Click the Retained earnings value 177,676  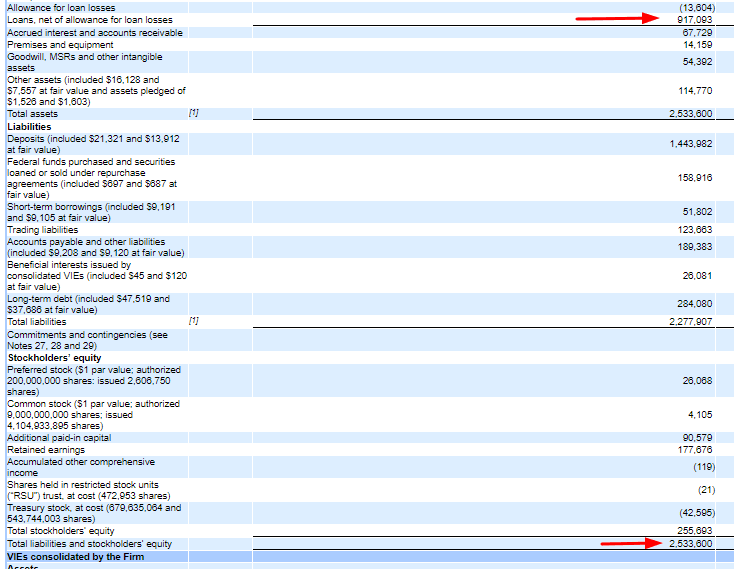point(694,449)
